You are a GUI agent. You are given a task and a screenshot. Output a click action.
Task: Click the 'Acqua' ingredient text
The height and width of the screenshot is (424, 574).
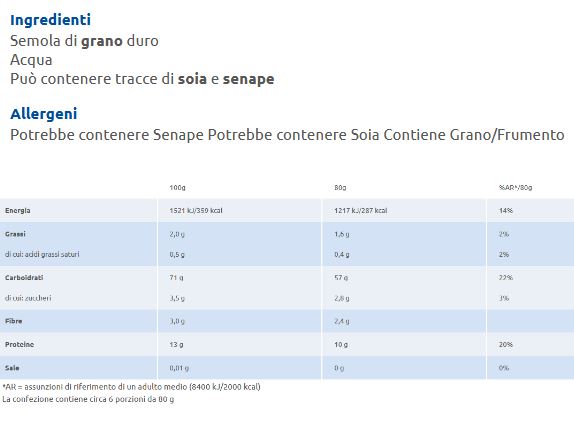click(31, 60)
